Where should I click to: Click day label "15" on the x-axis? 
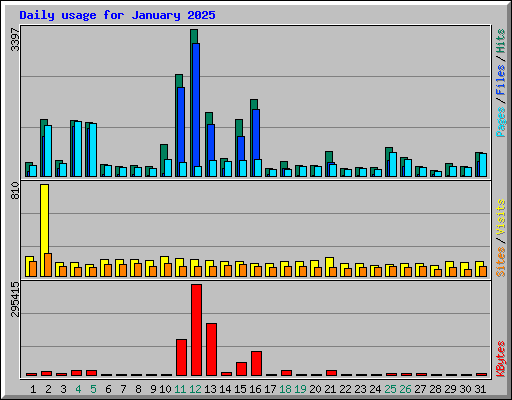pyautogui.click(x=240, y=389)
